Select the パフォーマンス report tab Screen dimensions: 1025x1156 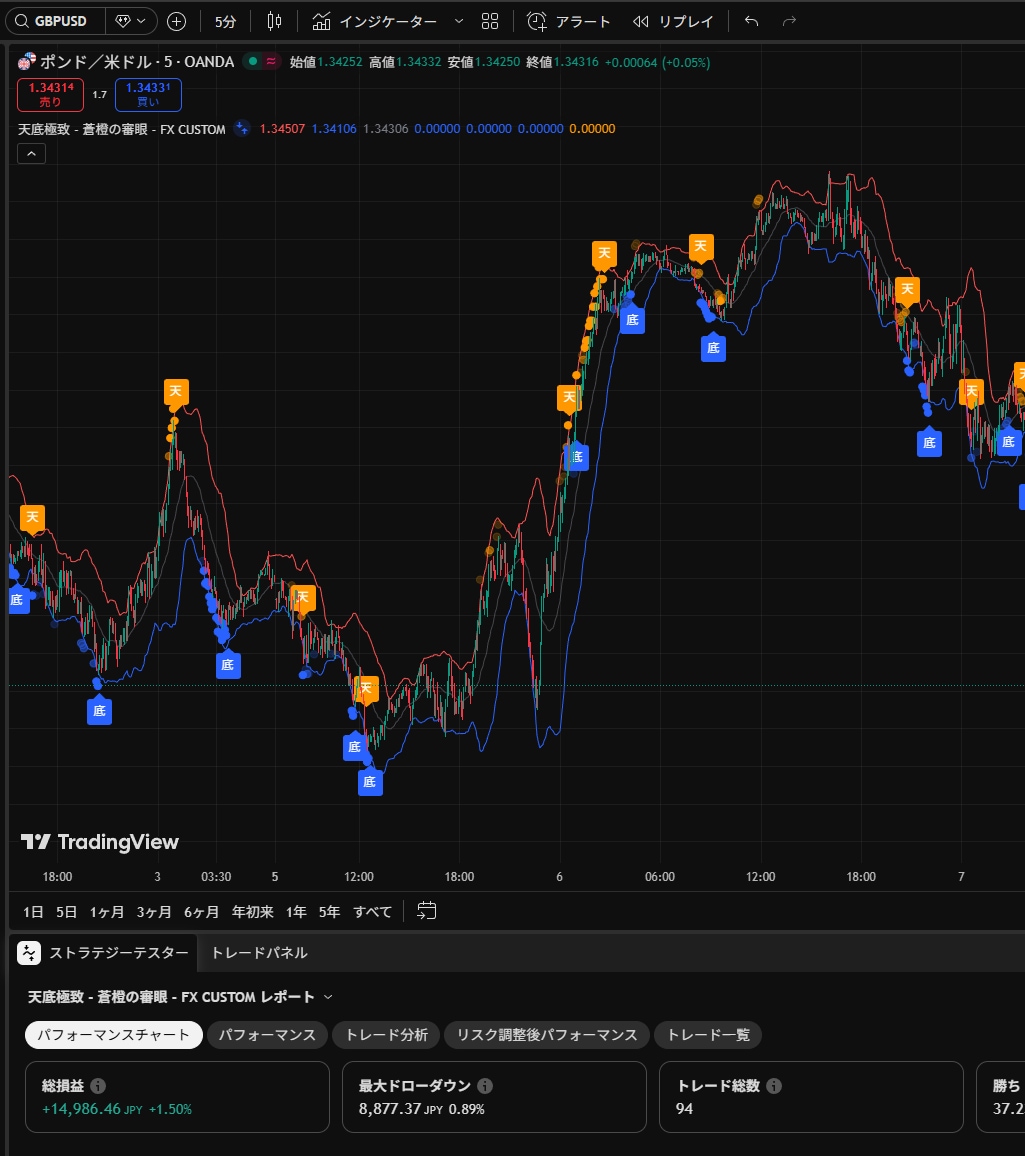pyautogui.click(x=267, y=1034)
